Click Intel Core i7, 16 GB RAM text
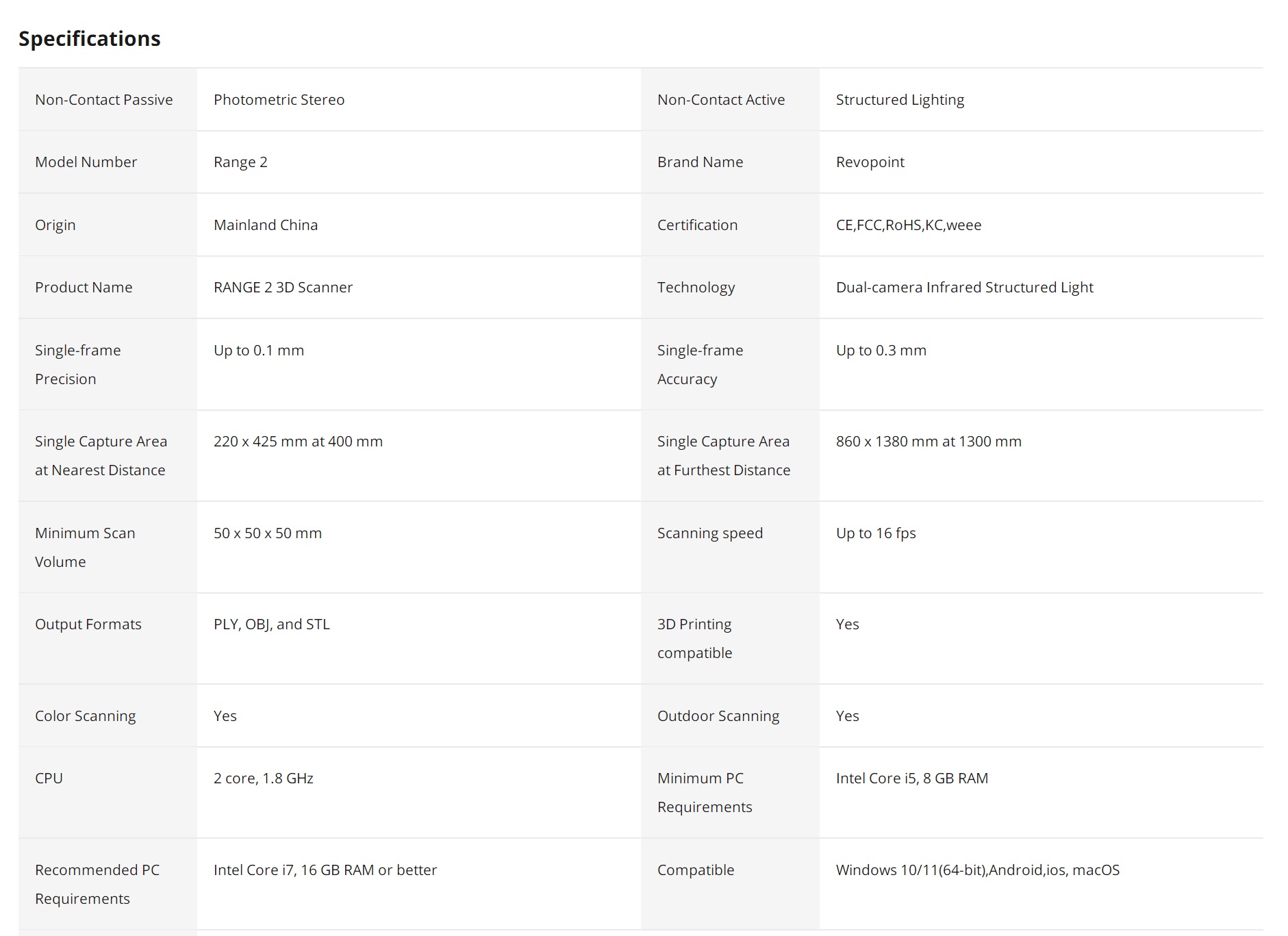Screen dimensions: 1288x936 325,870
